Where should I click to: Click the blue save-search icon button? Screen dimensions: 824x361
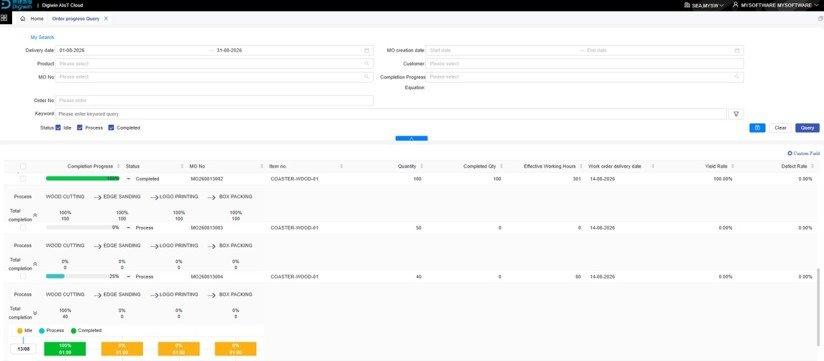(x=757, y=128)
